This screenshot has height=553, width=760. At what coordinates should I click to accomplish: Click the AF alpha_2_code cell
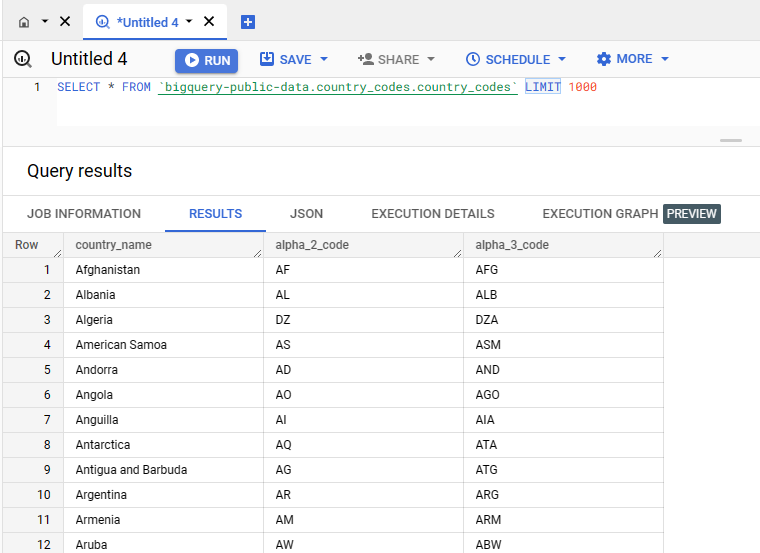(x=364, y=270)
